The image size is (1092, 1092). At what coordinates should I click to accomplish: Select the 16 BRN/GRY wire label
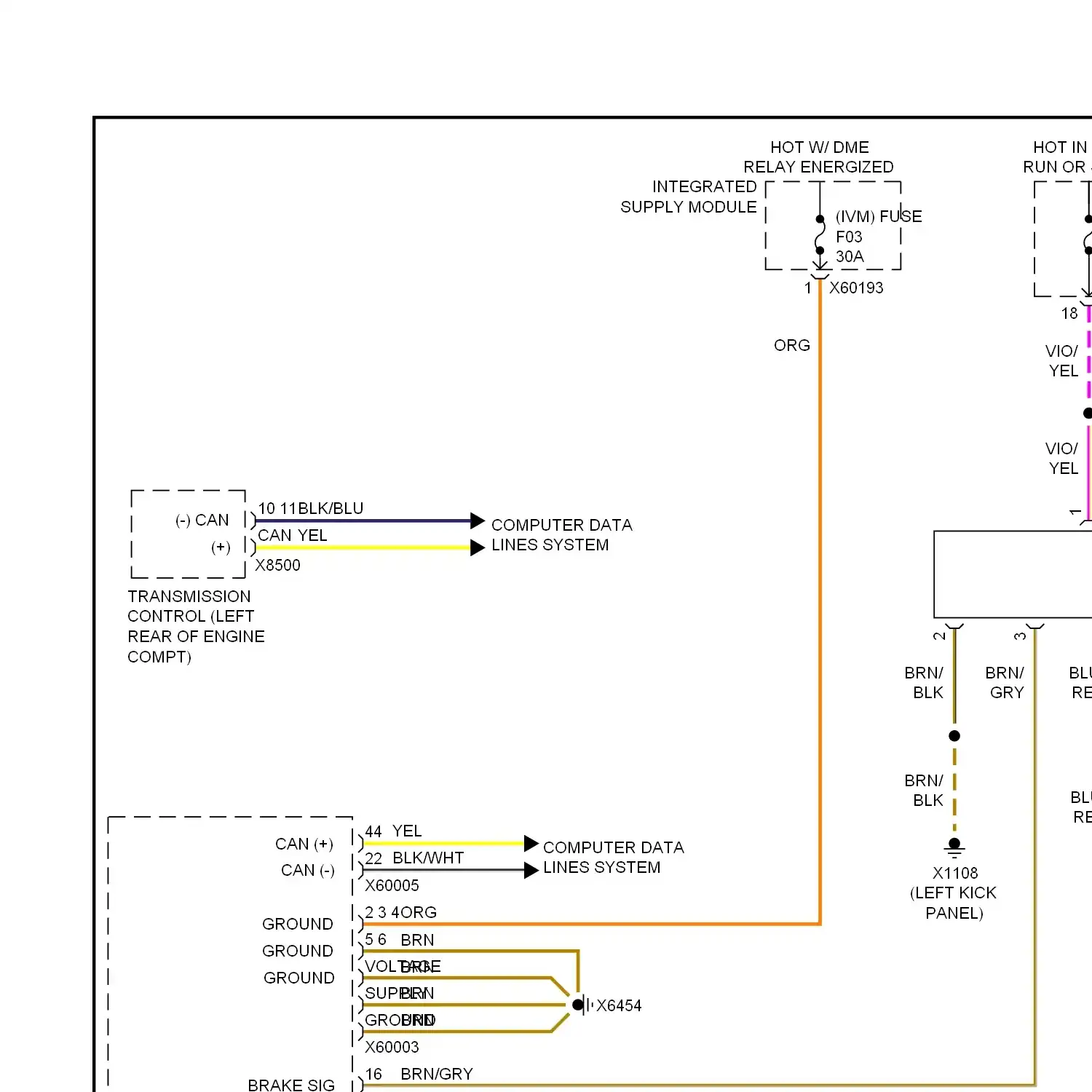click(419, 1074)
